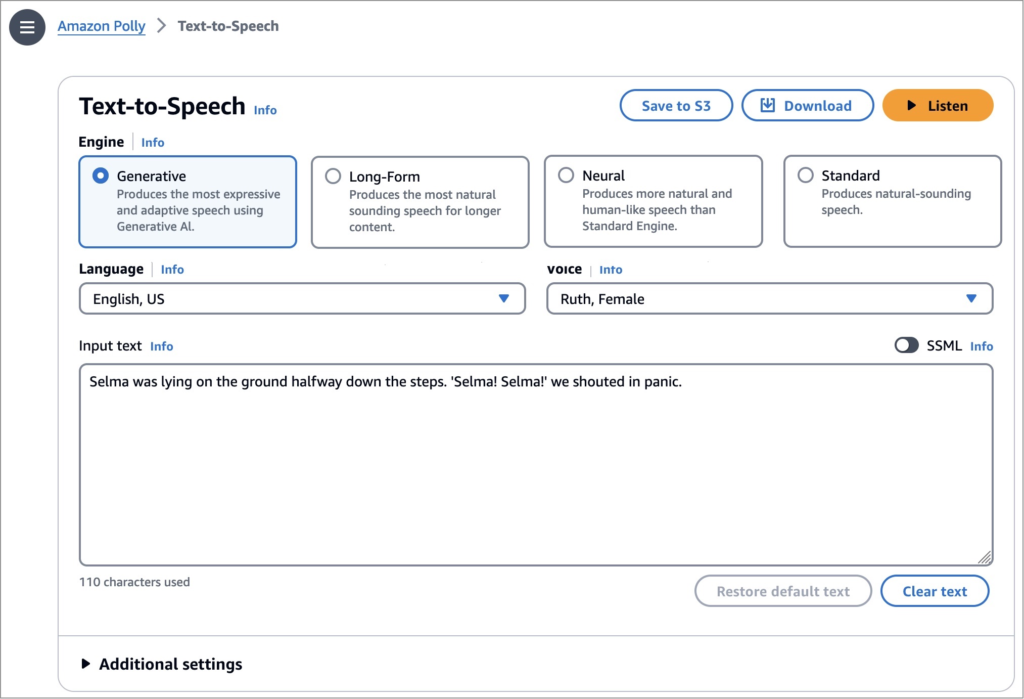This screenshot has width=1024, height=699.
Task: Navigate back via the Amazon Polly breadcrumb
Action: click(x=101, y=26)
